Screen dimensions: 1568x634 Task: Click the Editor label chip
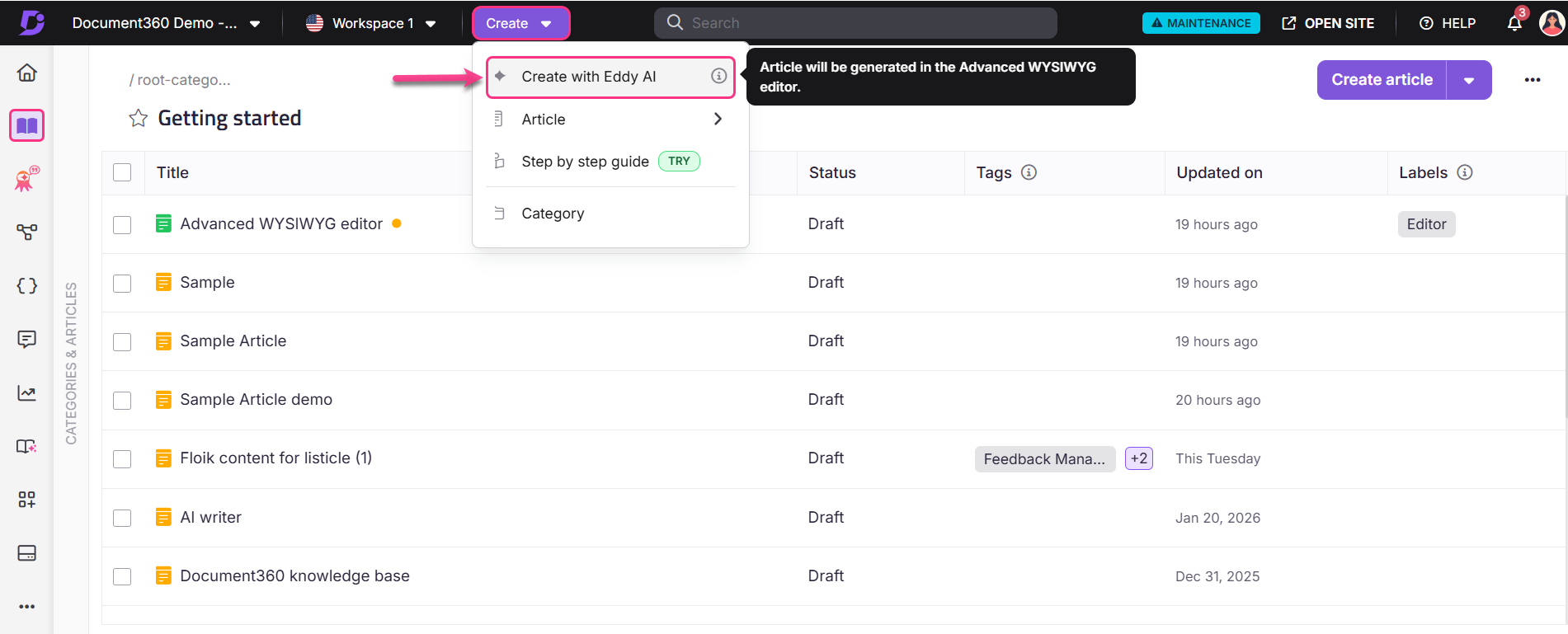1426,224
